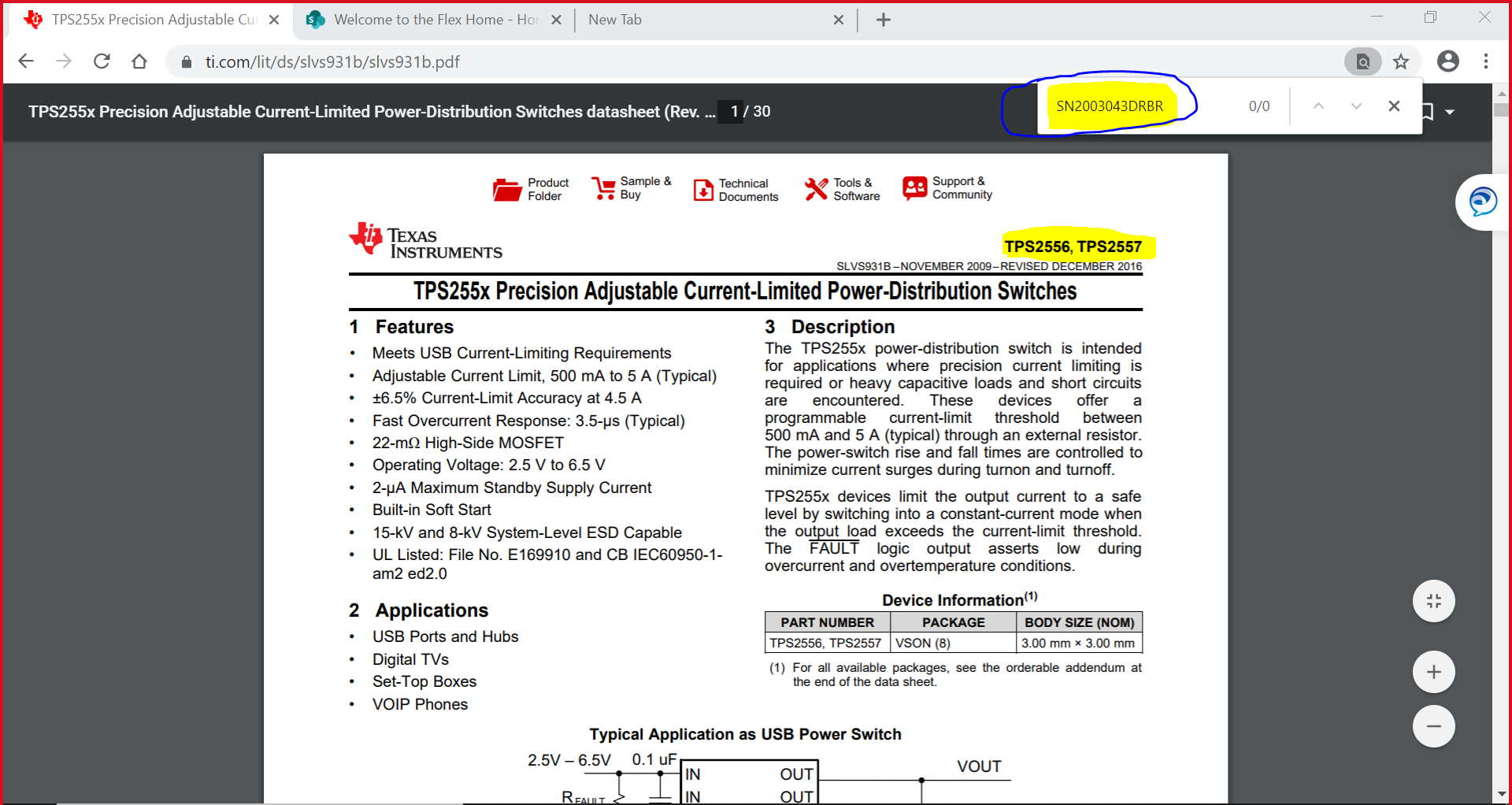Click the '22-mΩ High-Side MOSFET' feature line
The image size is (1512, 805).
point(469,443)
